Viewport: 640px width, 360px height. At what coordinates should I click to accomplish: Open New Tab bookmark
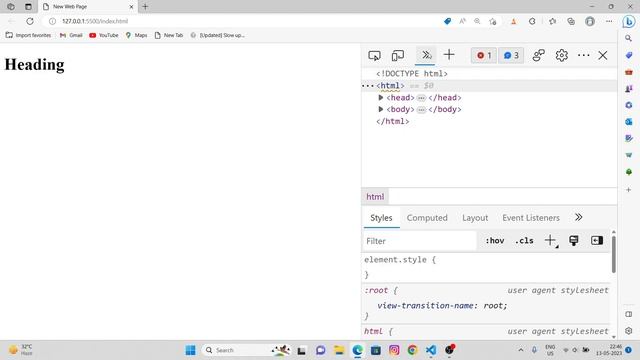click(169, 35)
